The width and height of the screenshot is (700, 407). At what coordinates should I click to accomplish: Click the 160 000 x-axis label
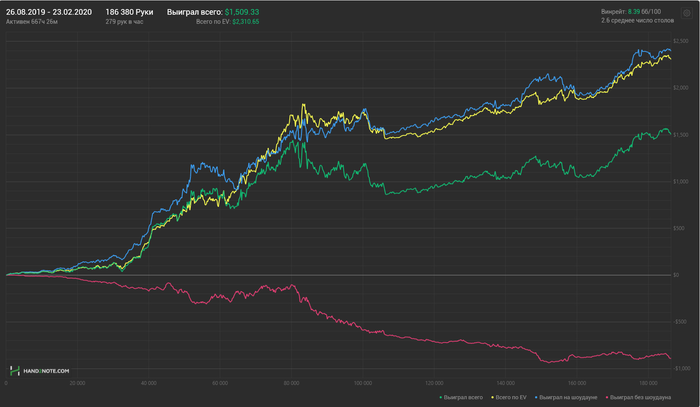pyautogui.click(x=577, y=383)
